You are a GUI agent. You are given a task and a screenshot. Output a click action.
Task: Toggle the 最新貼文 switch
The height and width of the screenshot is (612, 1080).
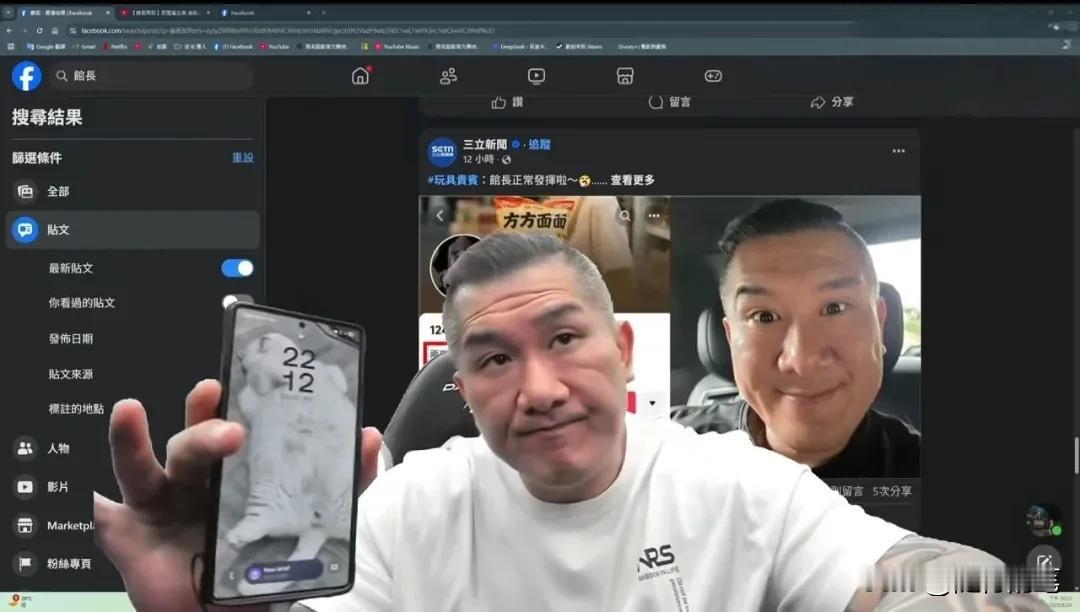pyautogui.click(x=238, y=268)
